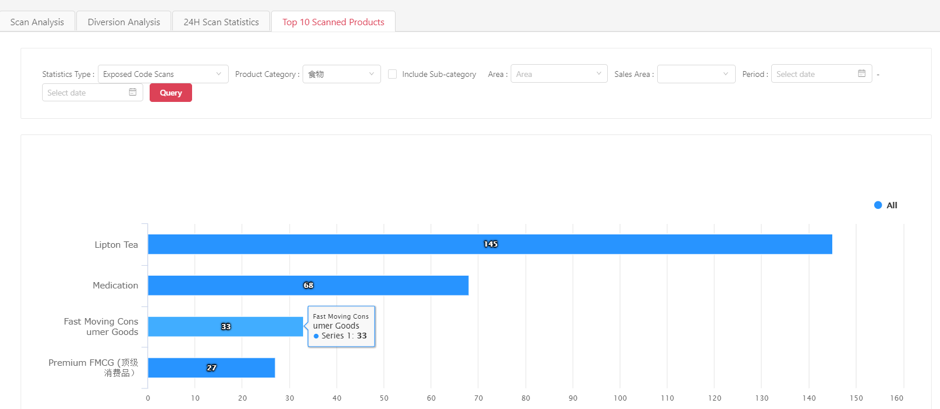
Task: Expand the Sales Area dropdown
Action: tap(695, 74)
